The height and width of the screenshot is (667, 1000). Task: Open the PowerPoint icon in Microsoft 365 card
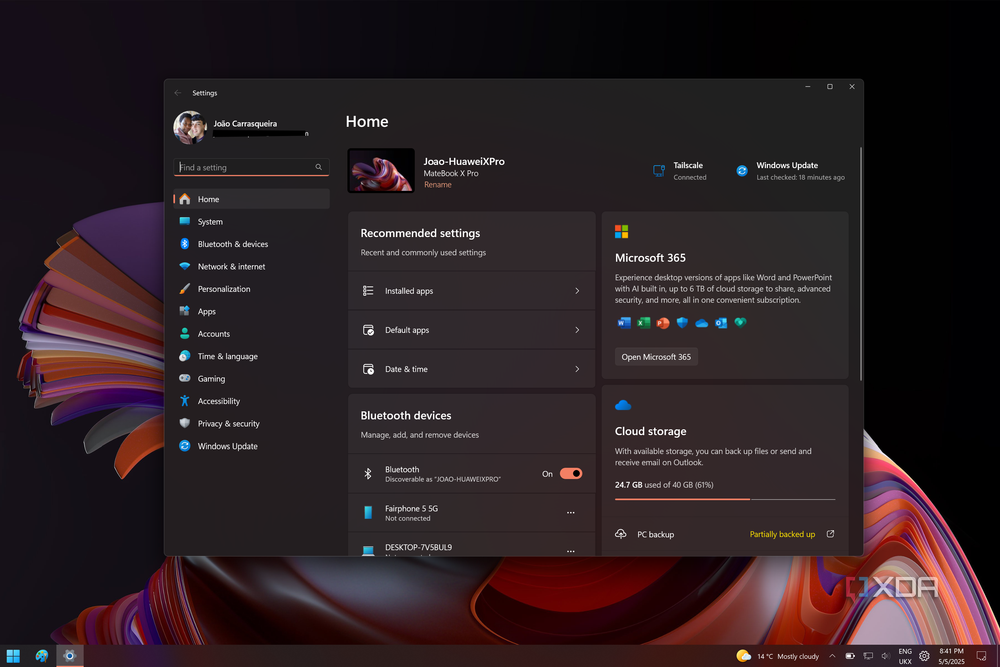663,323
